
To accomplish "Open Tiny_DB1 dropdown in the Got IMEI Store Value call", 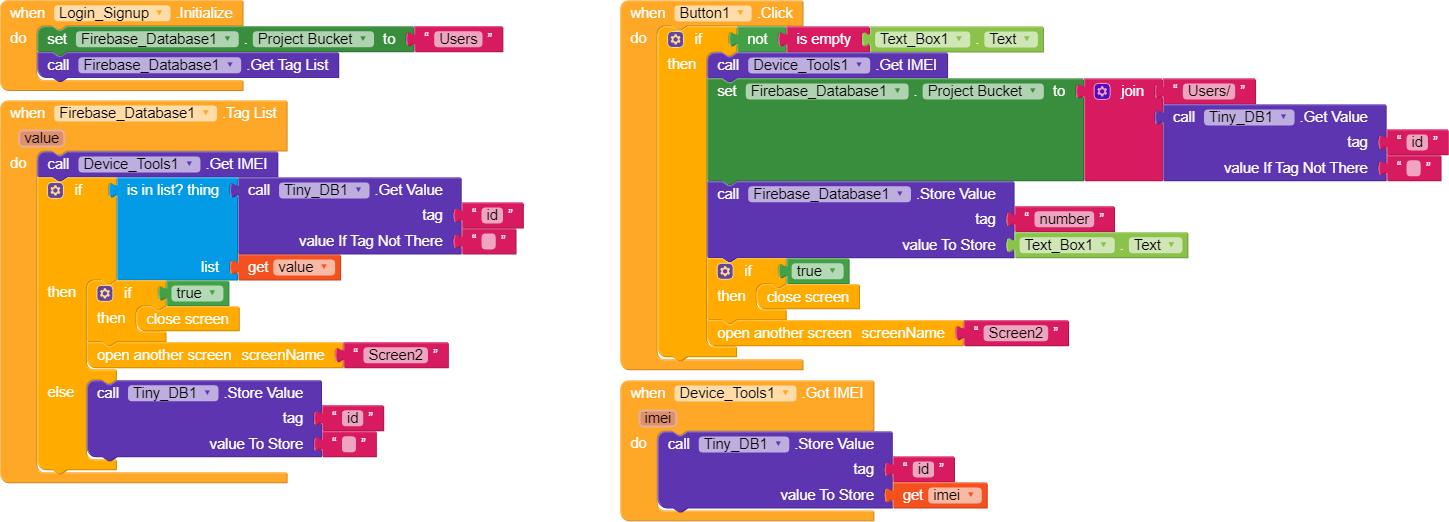I will [745, 444].
